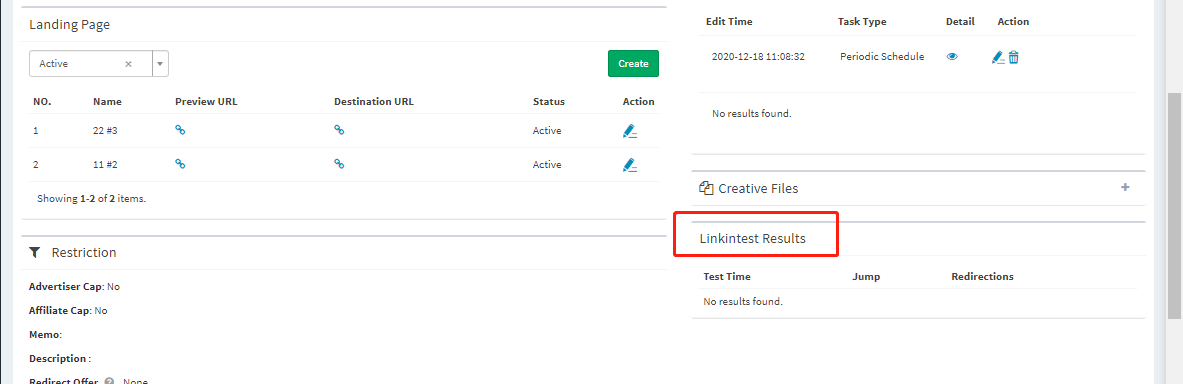Click the Active status of 22 #3
This screenshot has height=384, width=1183.
[547, 131]
